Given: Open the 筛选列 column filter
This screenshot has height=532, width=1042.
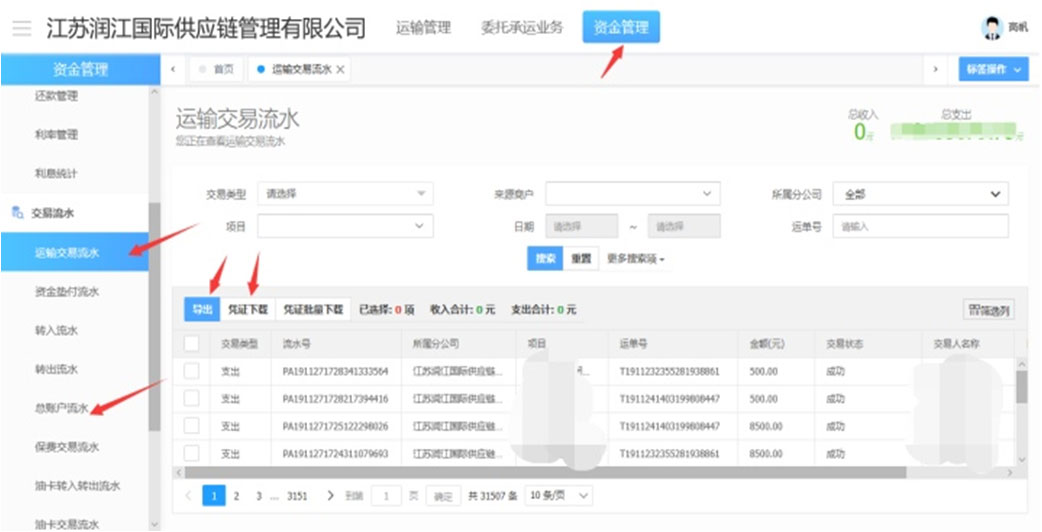Looking at the screenshot, I should point(987,310).
